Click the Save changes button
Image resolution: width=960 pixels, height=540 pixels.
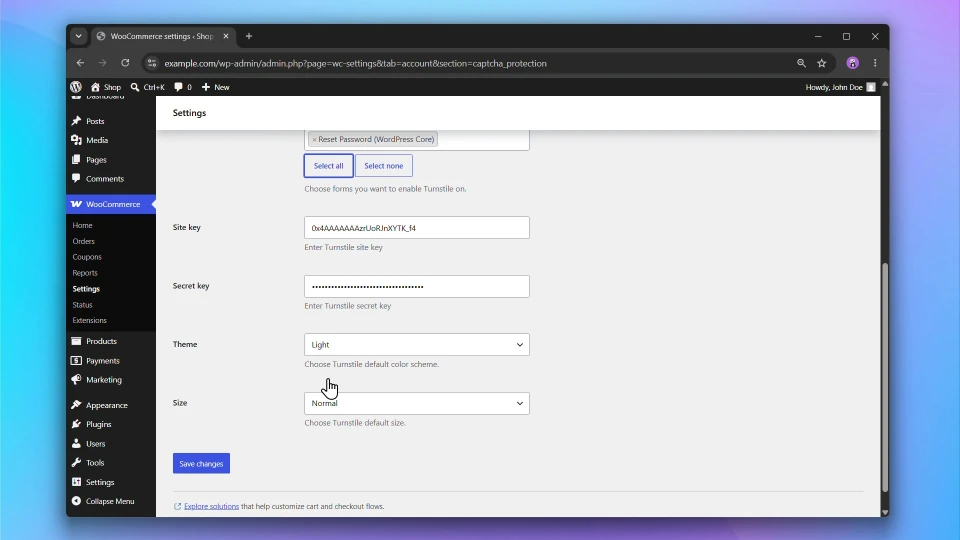[201, 463]
